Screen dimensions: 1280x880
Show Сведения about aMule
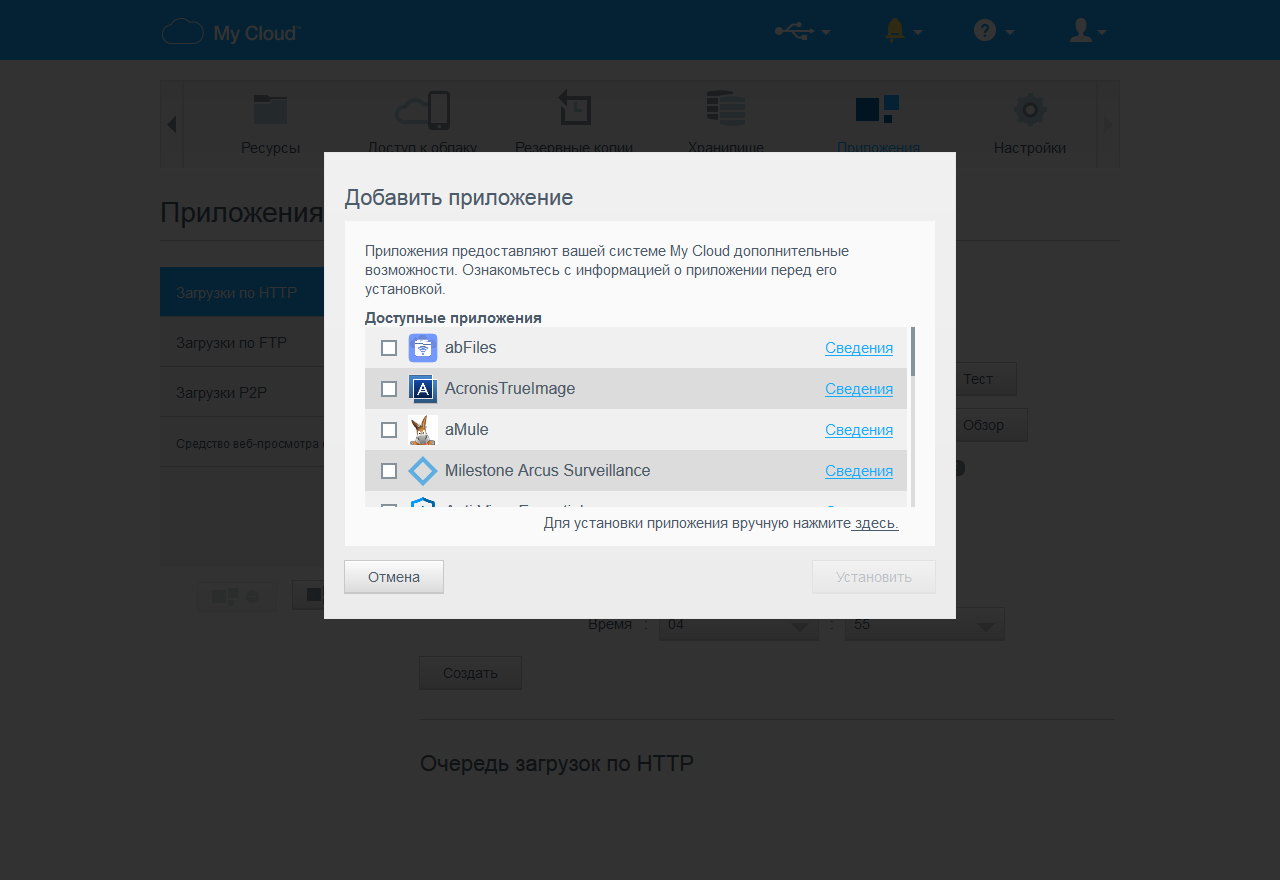coord(859,430)
